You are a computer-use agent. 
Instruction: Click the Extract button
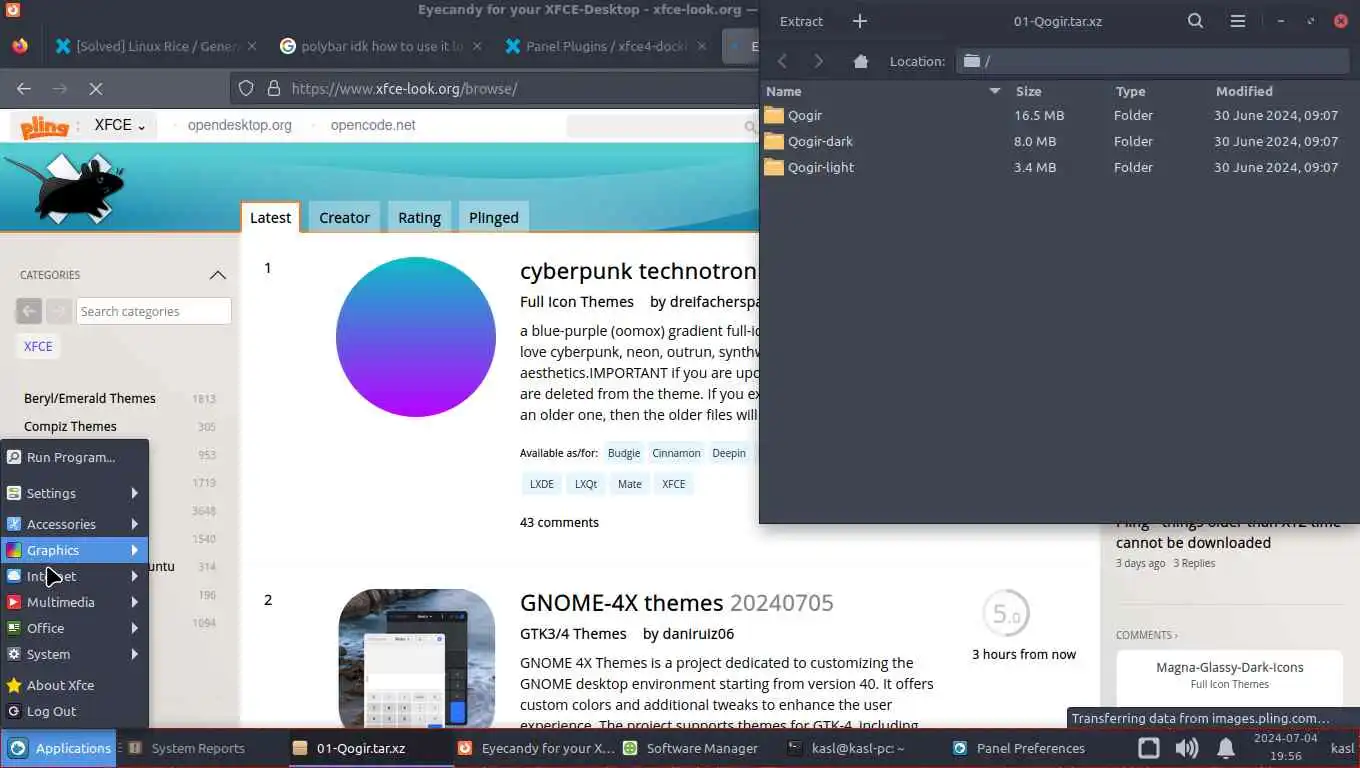pos(801,21)
